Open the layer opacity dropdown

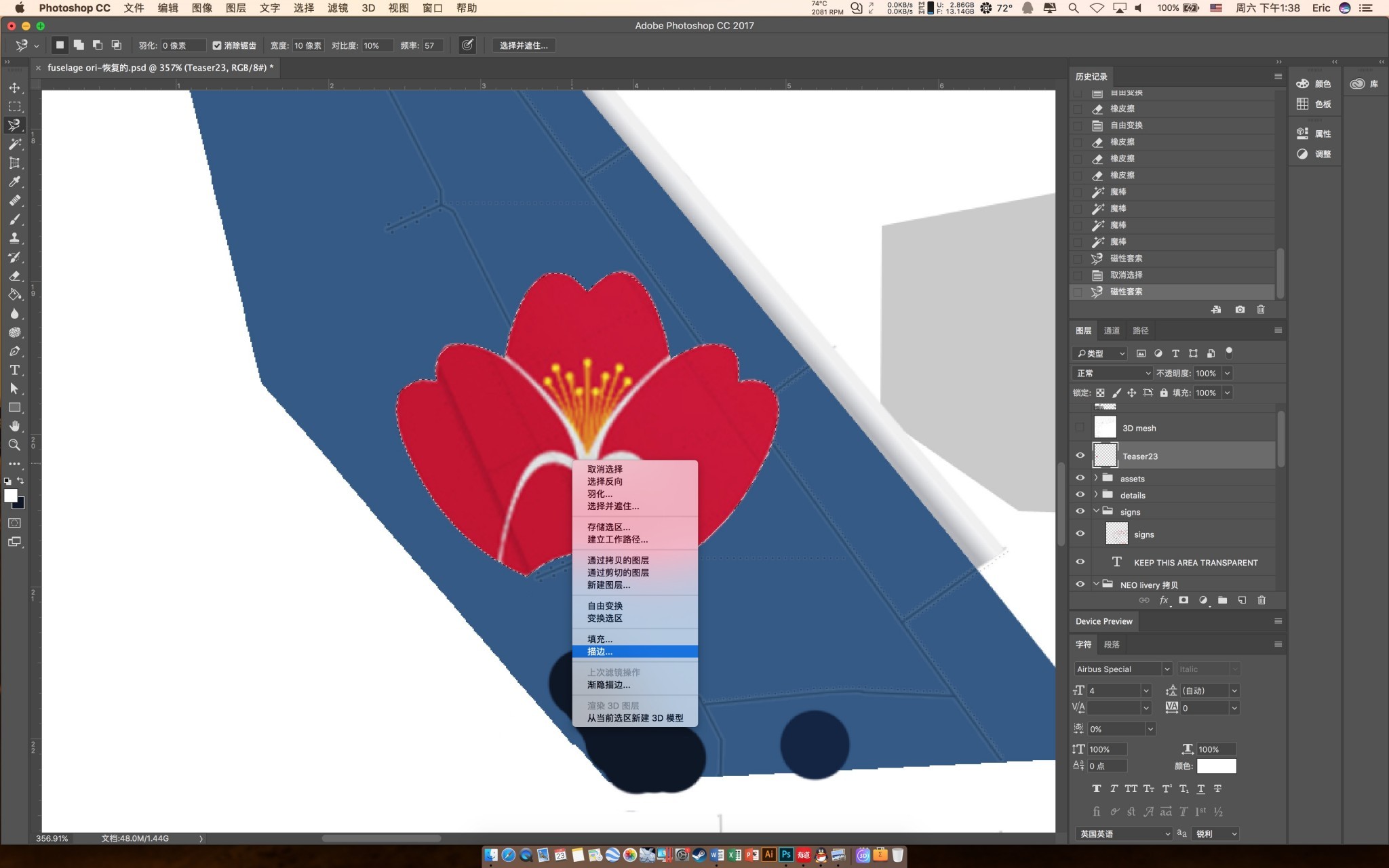[1227, 373]
